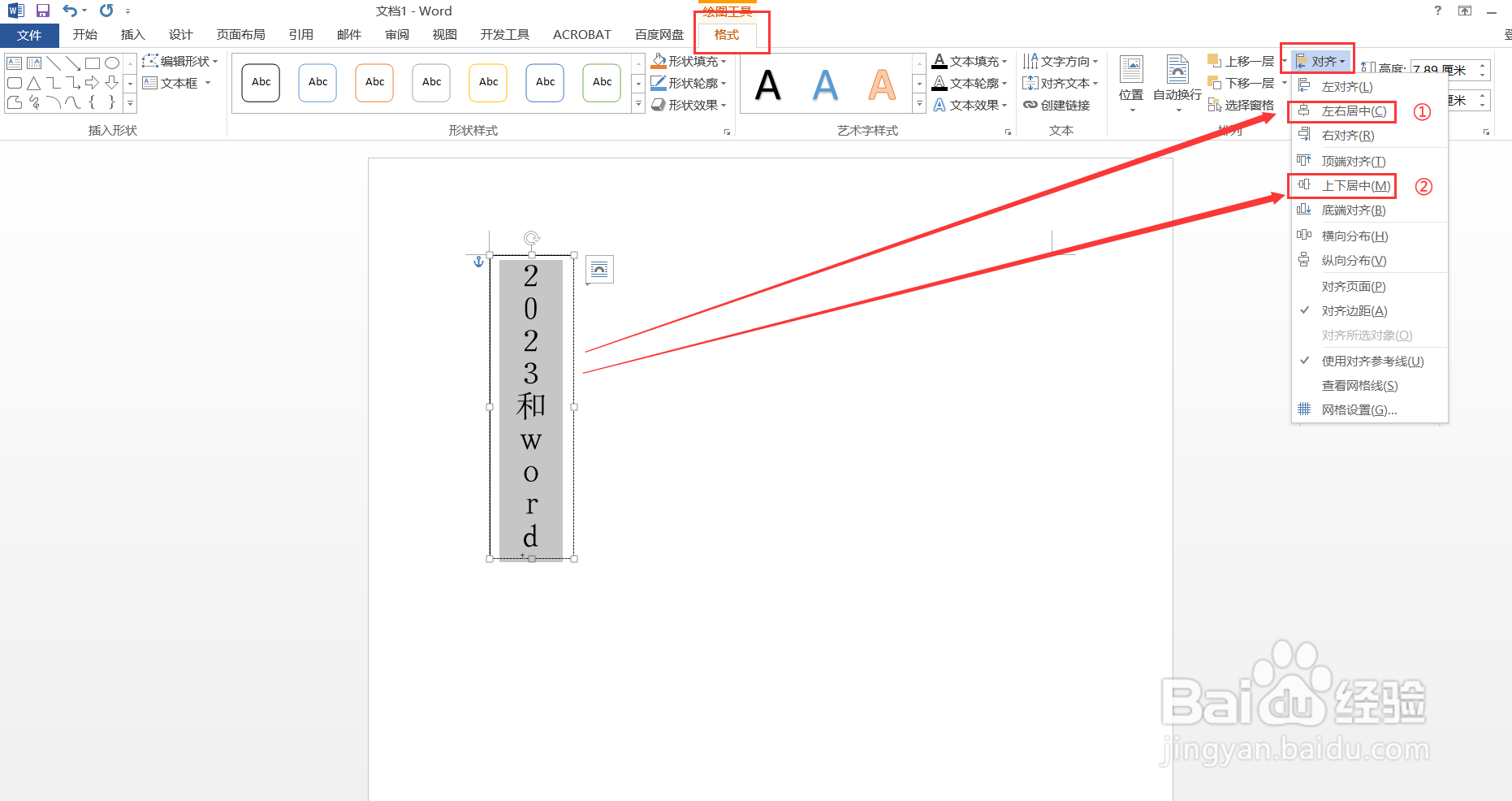The width and height of the screenshot is (1512, 801).
Task: Apply the orange A WordArt style
Action: click(882, 84)
